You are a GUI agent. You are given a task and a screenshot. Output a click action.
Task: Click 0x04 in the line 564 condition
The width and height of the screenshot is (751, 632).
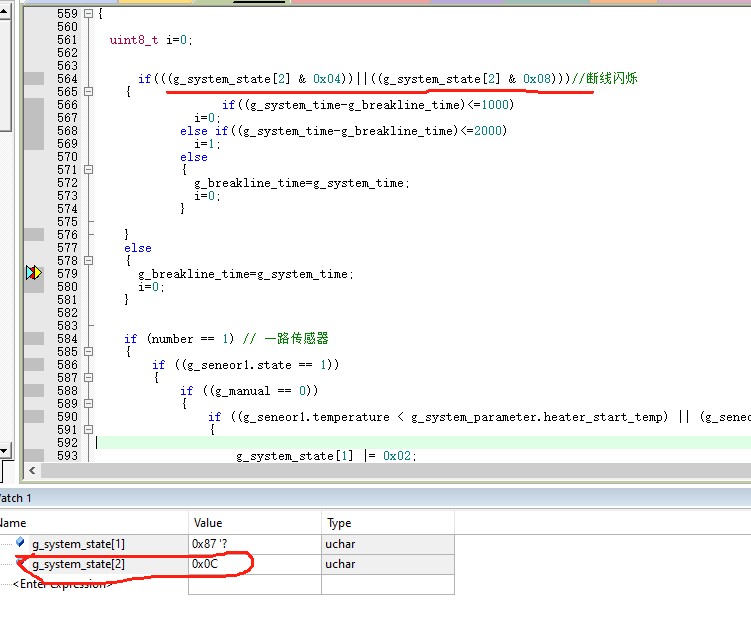327,79
